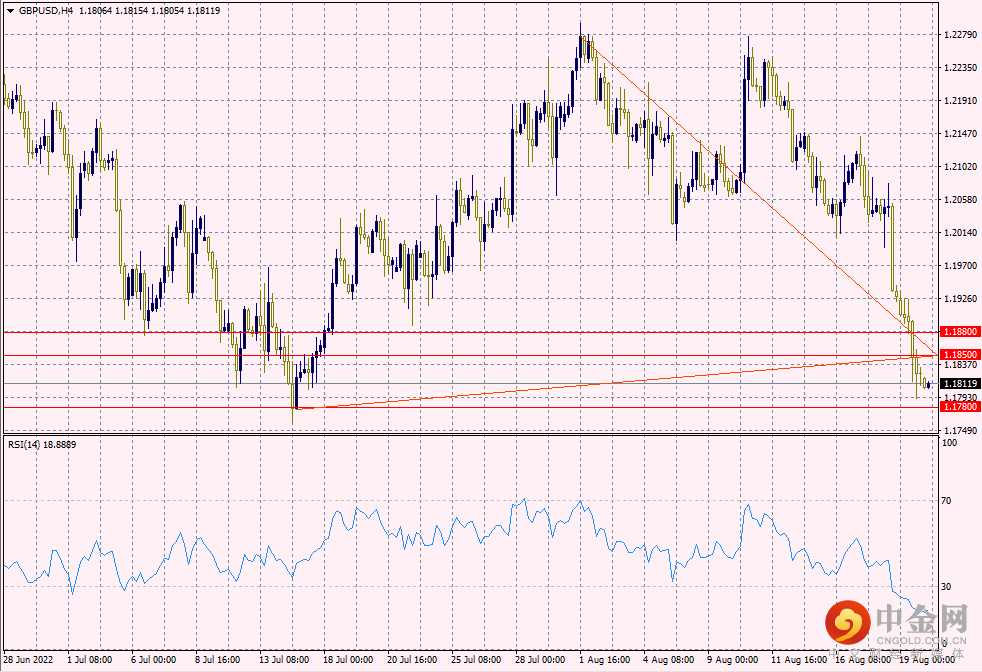Click the 1.19260 price axis value
The width and height of the screenshot is (982, 672).
[960, 299]
